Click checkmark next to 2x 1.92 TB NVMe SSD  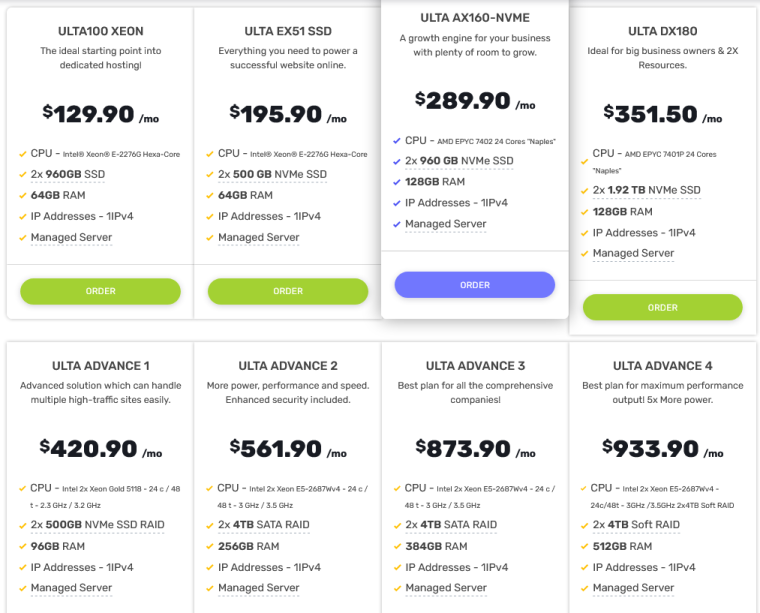pos(585,190)
